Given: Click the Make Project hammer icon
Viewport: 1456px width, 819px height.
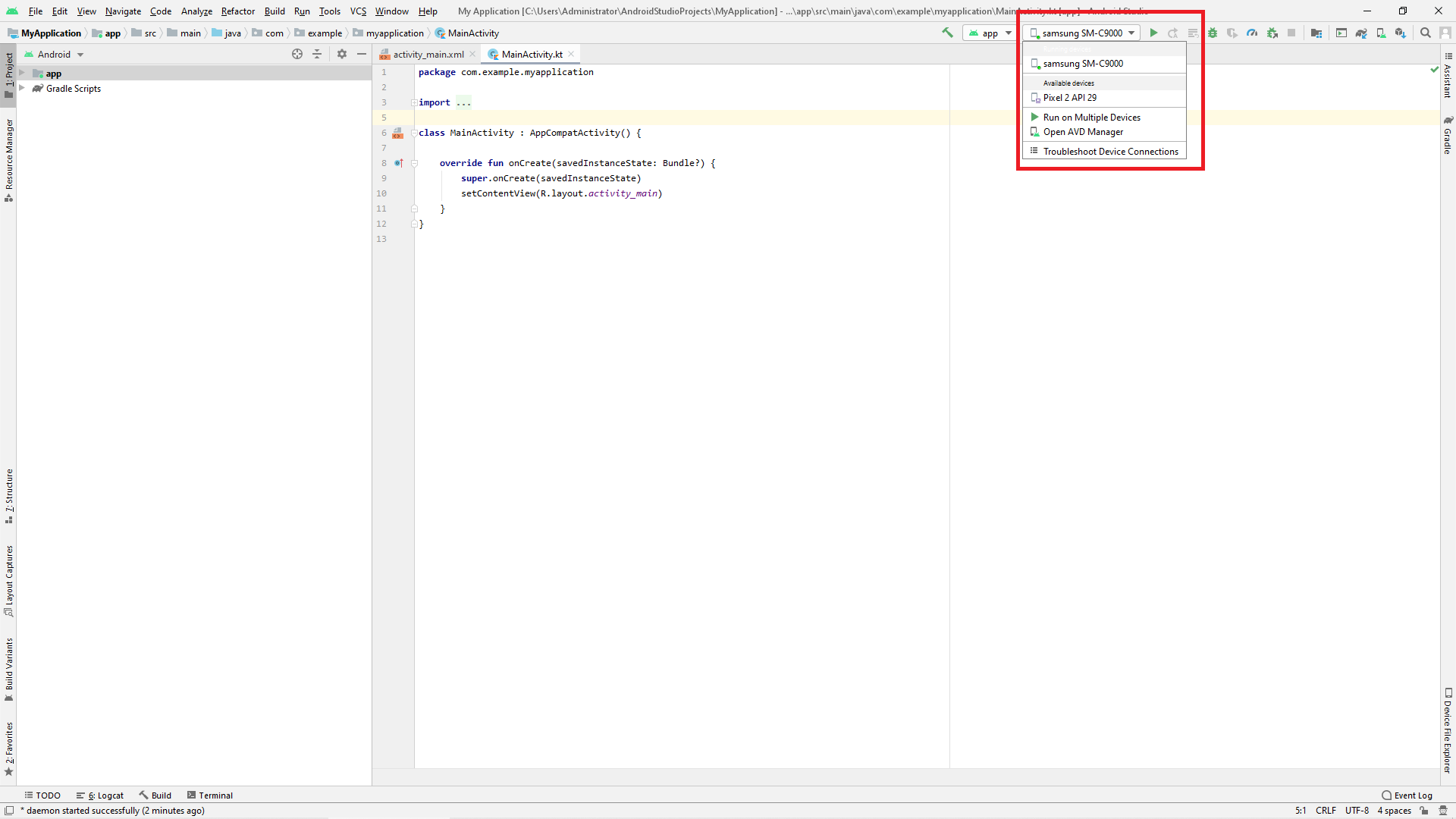Looking at the screenshot, I should pos(947,33).
